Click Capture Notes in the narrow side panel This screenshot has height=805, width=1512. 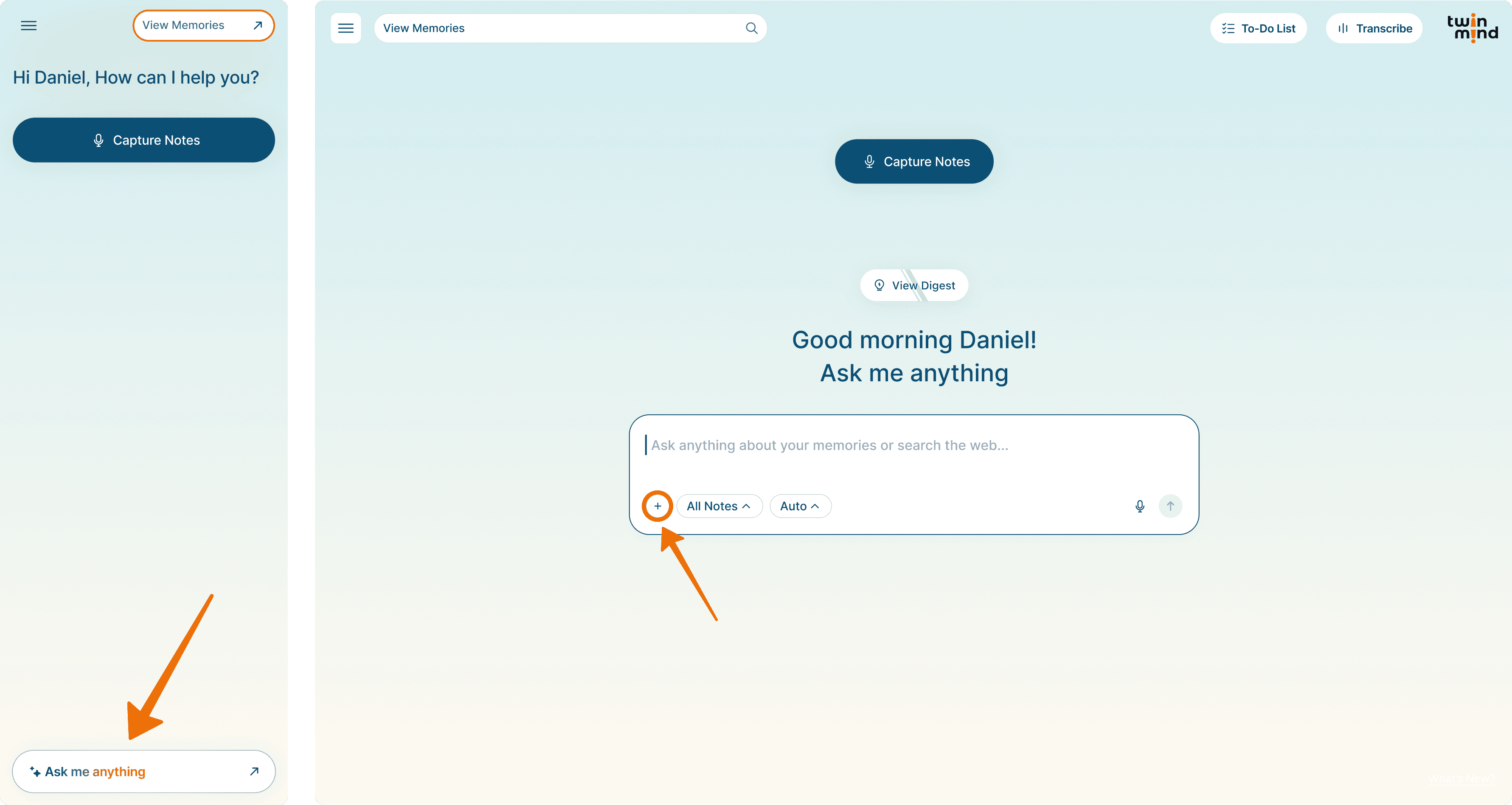pos(144,141)
